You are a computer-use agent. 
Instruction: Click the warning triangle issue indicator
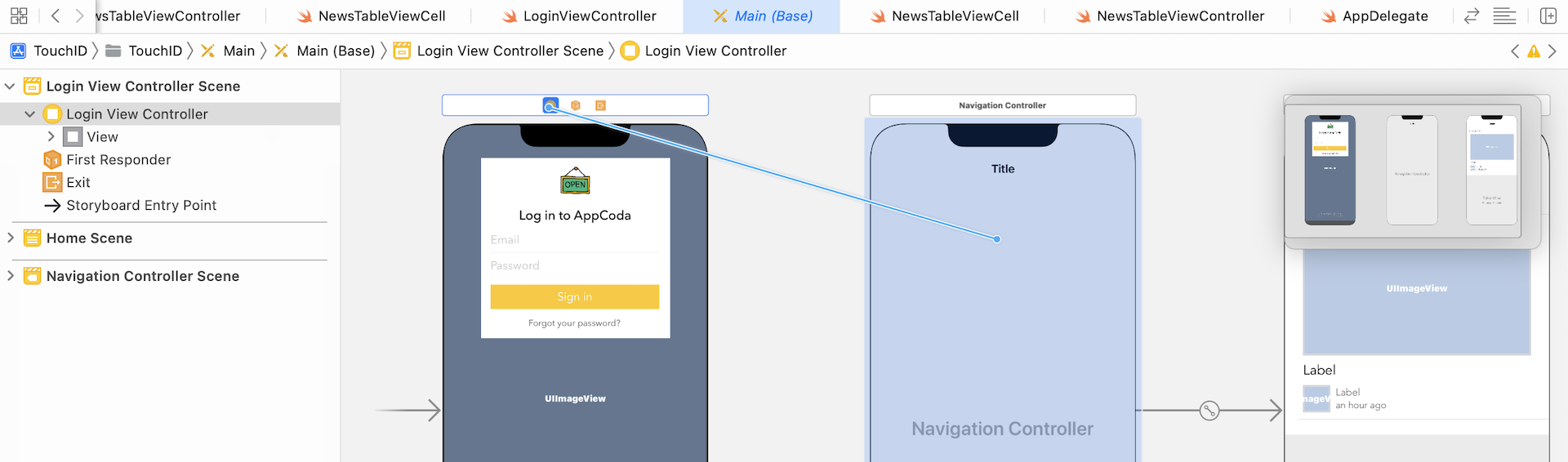(1534, 51)
